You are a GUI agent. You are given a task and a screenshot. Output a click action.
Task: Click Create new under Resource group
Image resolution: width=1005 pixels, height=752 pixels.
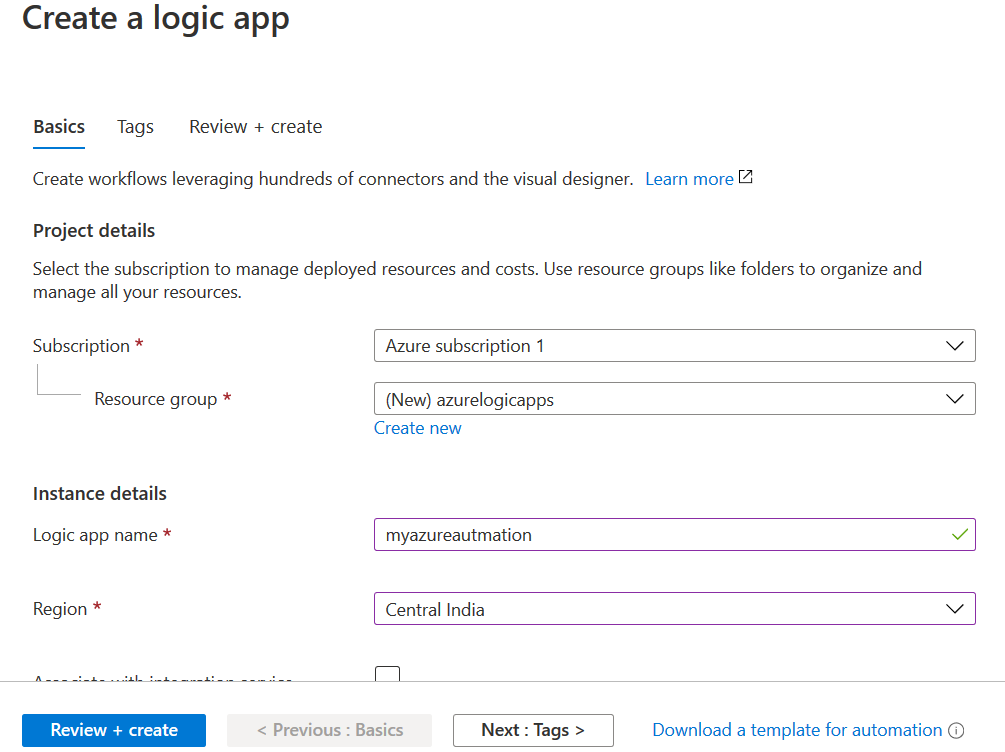[417, 428]
